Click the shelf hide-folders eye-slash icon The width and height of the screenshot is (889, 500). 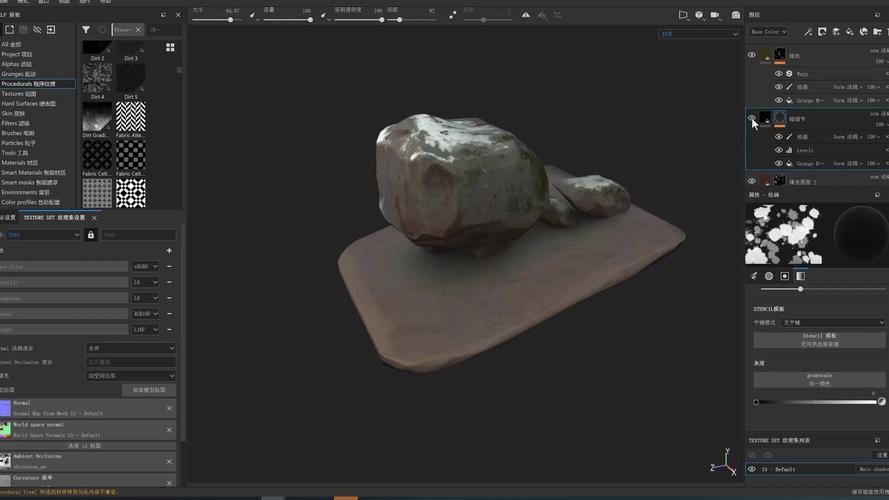click(x=37, y=29)
